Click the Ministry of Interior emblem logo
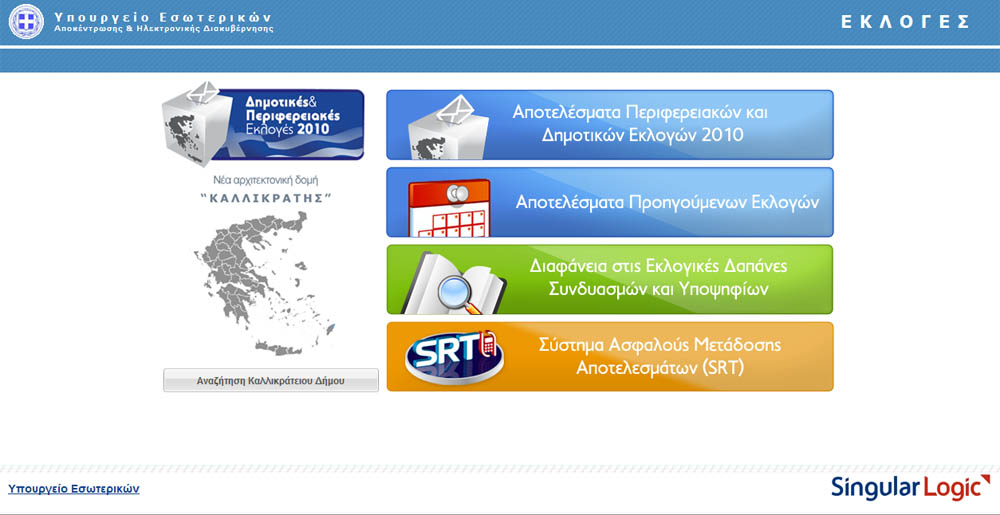 click(x=26, y=22)
